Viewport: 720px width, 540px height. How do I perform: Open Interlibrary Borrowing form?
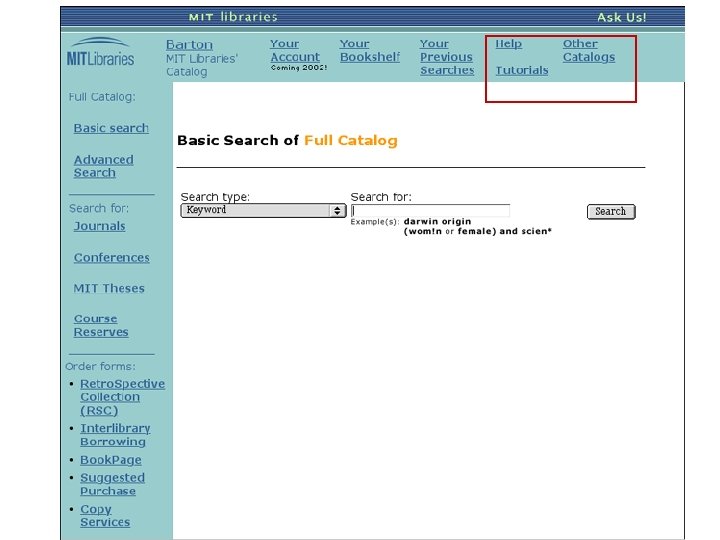[115, 435]
